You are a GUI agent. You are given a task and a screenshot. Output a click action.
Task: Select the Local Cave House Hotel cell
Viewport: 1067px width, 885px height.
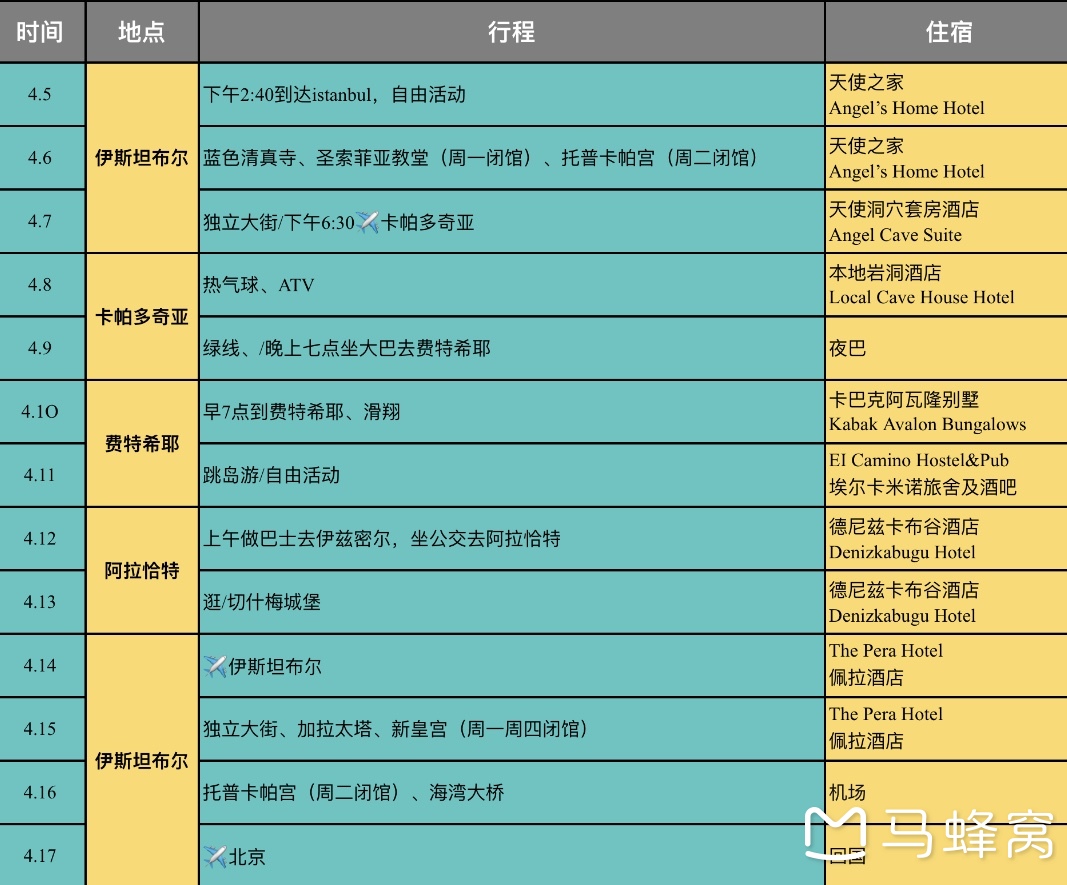[946, 285]
